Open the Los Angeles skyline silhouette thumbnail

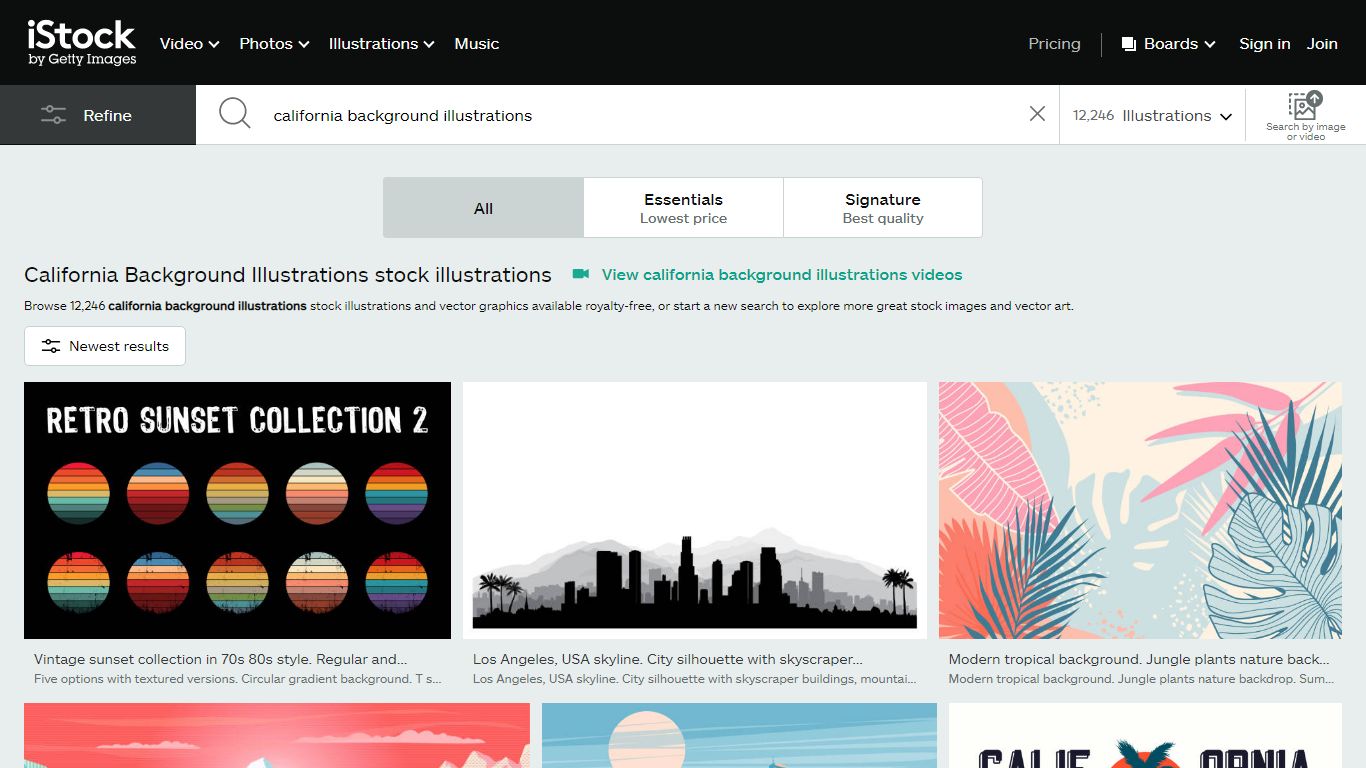click(x=695, y=510)
